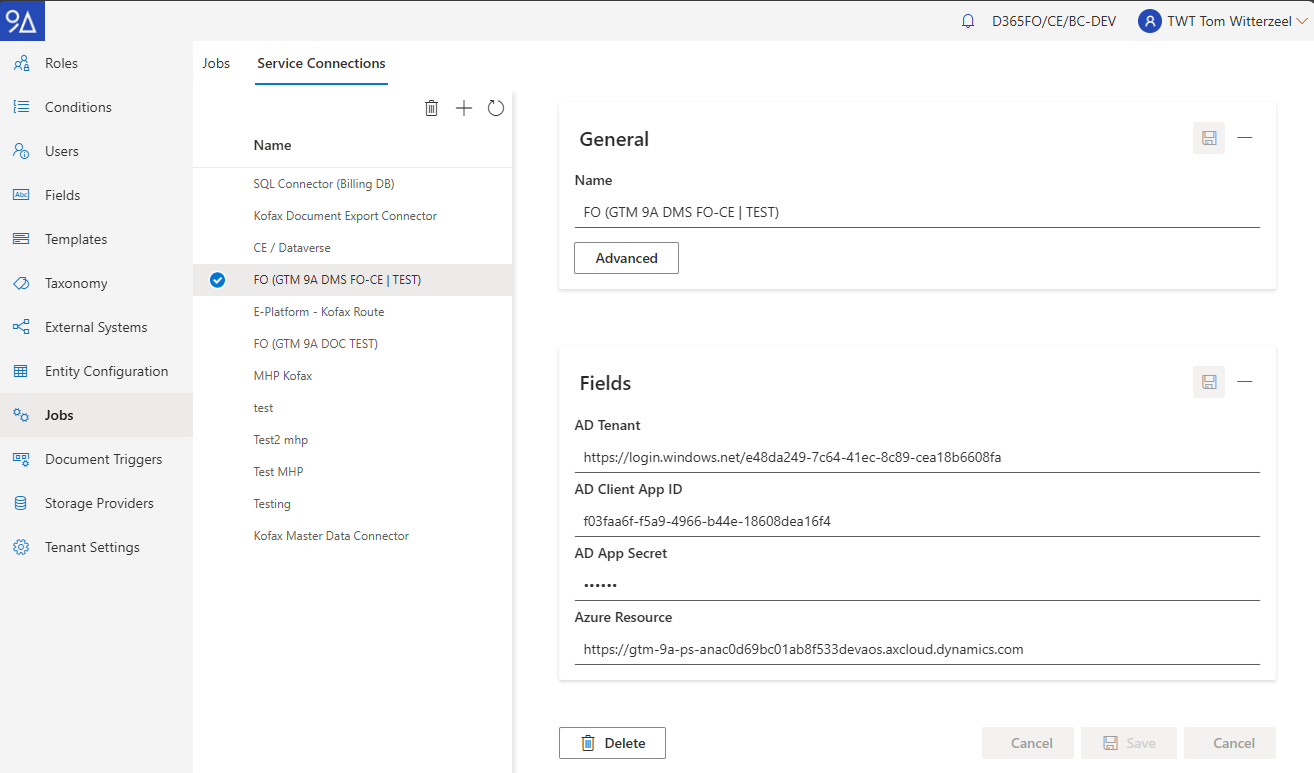The width and height of the screenshot is (1314, 773).
Task: Click the Document Triggers icon
Action: 21,459
